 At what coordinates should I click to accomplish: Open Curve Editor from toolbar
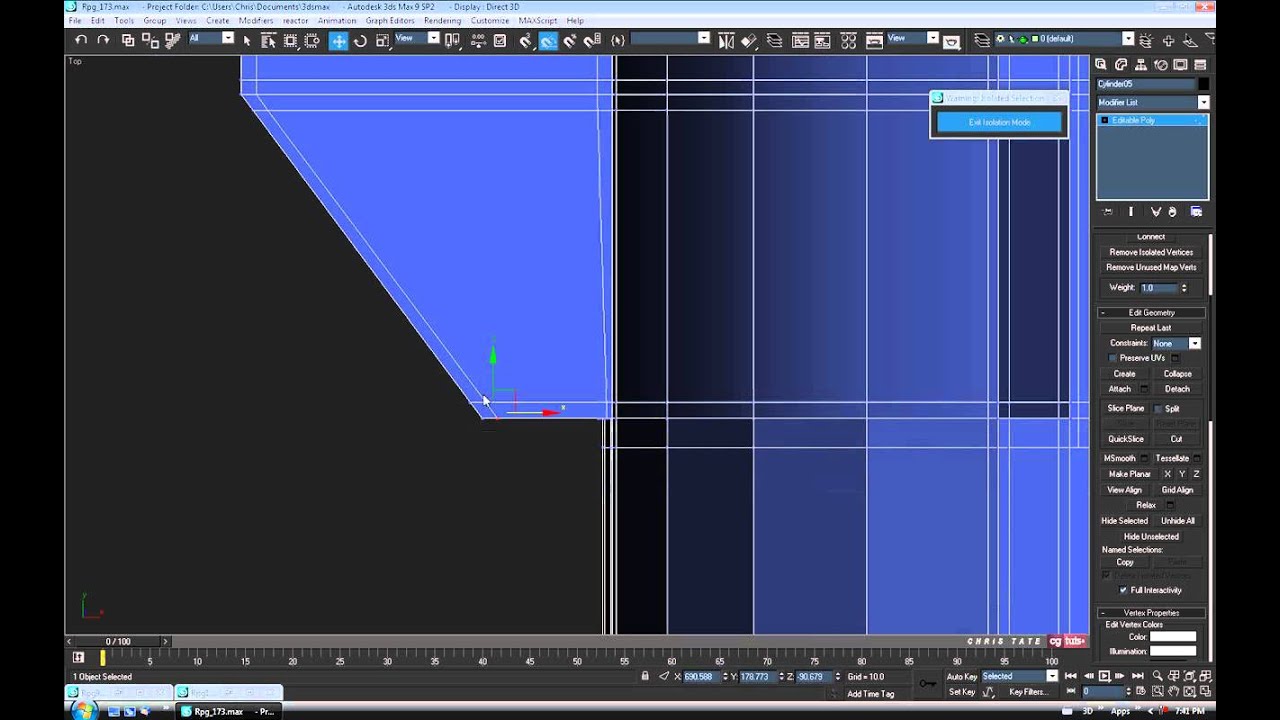[x=801, y=40]
